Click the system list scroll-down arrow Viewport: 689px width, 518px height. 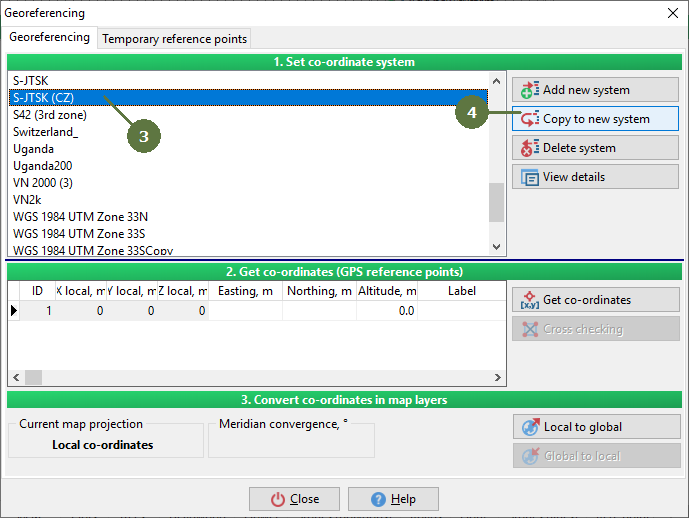click(497, 246)
